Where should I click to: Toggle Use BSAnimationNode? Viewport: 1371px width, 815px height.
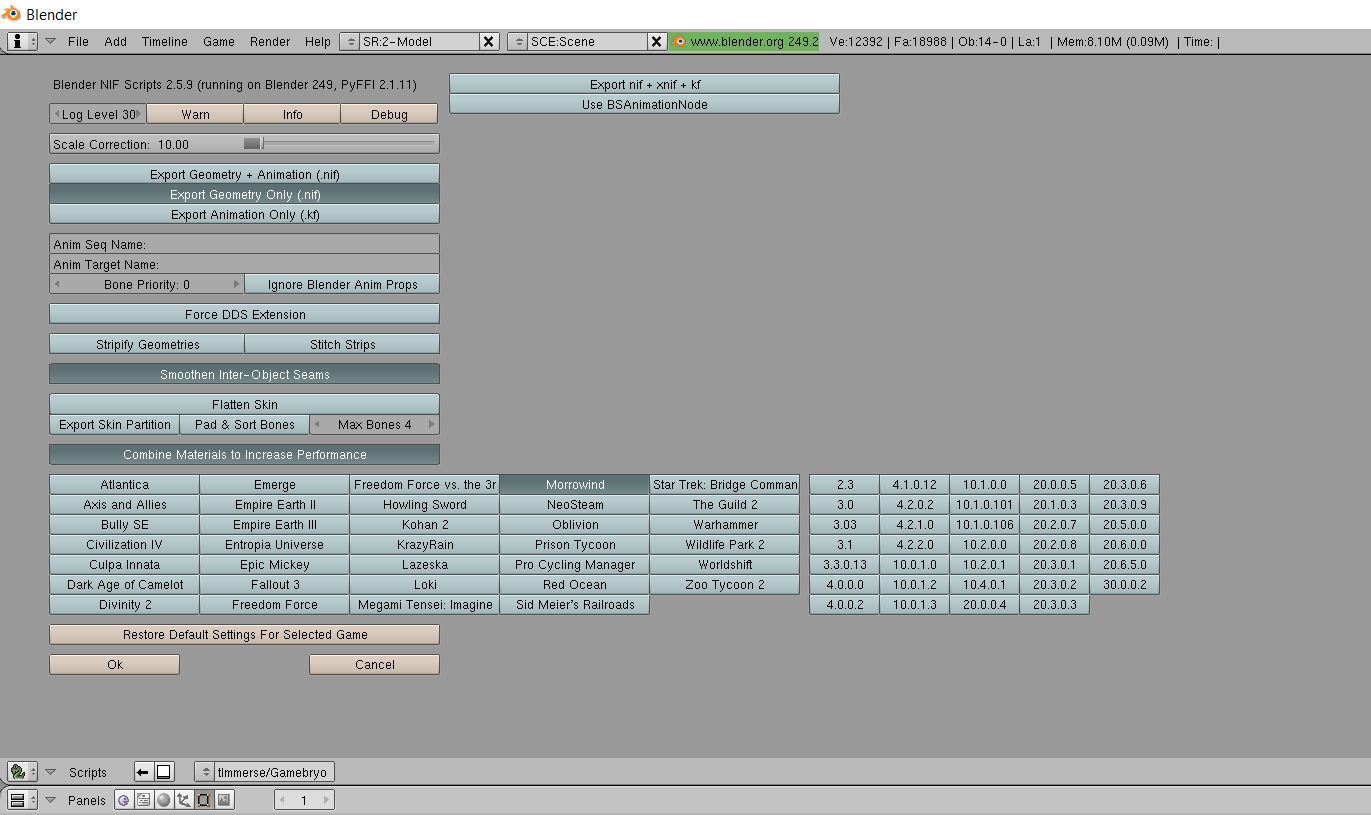click(x=644, y=104)
